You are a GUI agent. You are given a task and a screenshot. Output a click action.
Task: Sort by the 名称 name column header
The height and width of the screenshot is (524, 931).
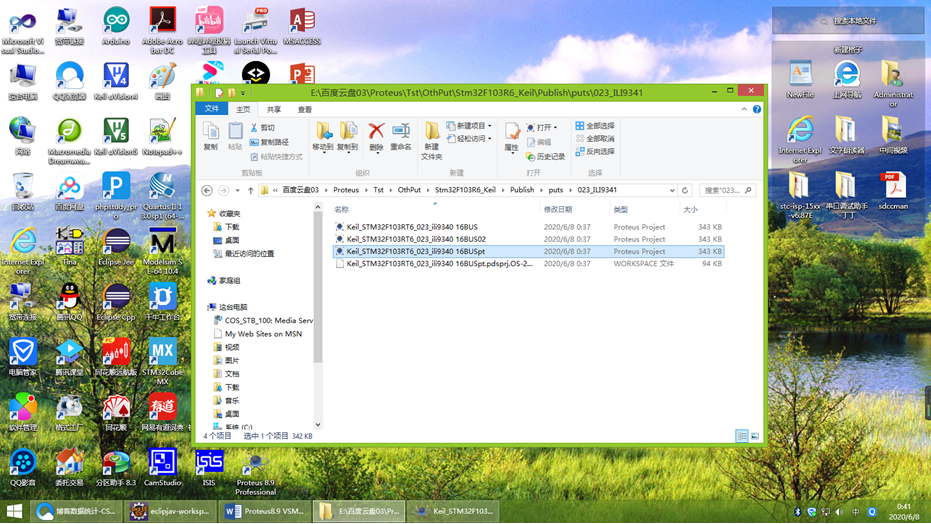click(341, 209)
